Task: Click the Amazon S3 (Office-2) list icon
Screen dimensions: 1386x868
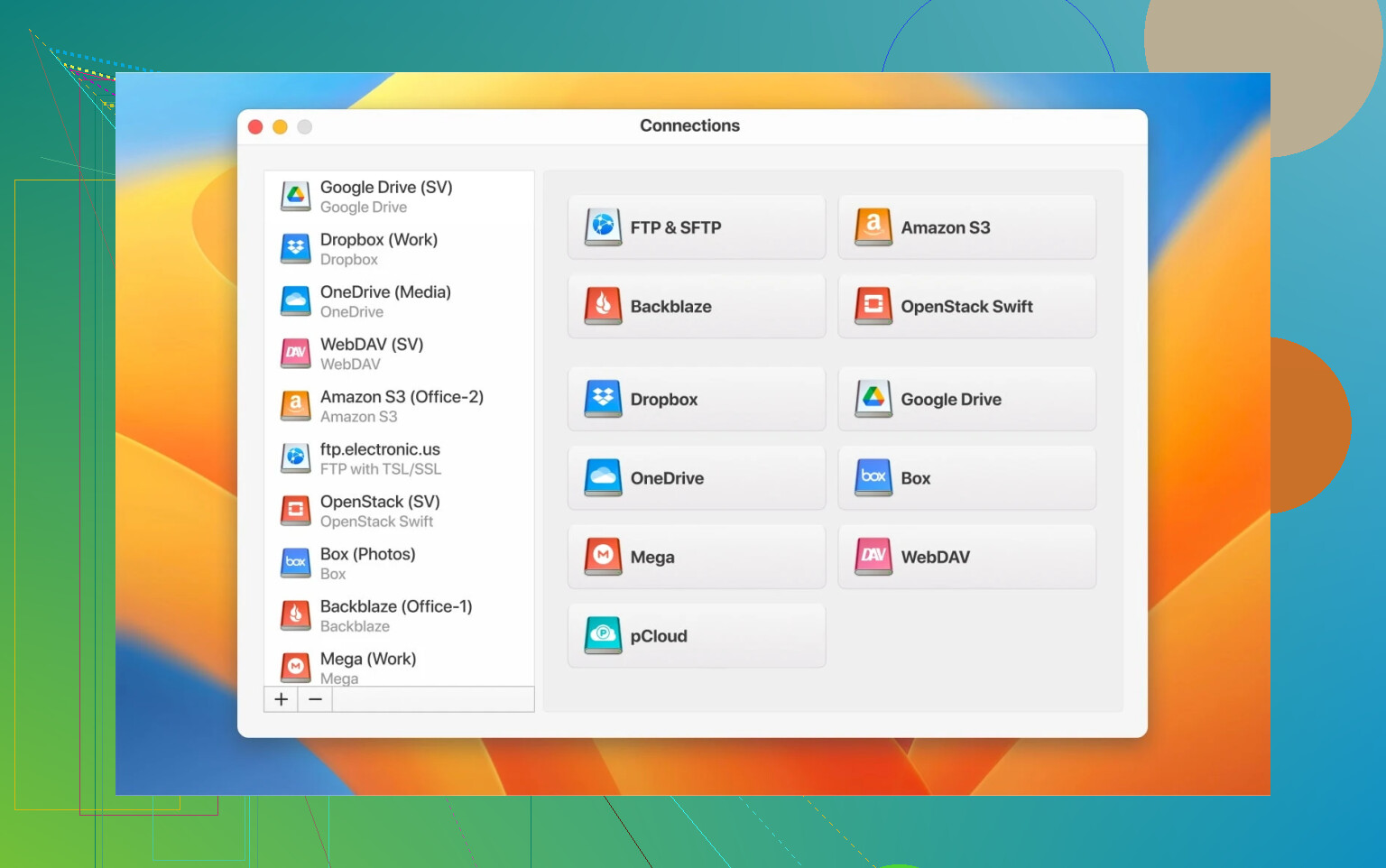Action: pos(295,405)
